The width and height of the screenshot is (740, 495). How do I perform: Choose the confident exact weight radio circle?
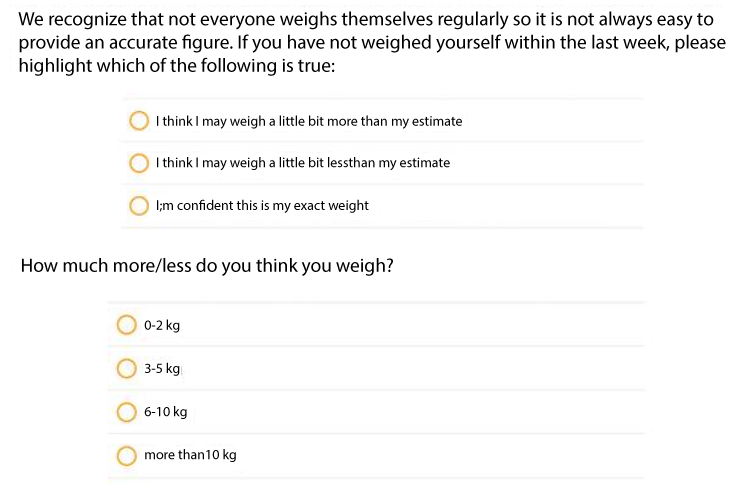coord(139,205)
